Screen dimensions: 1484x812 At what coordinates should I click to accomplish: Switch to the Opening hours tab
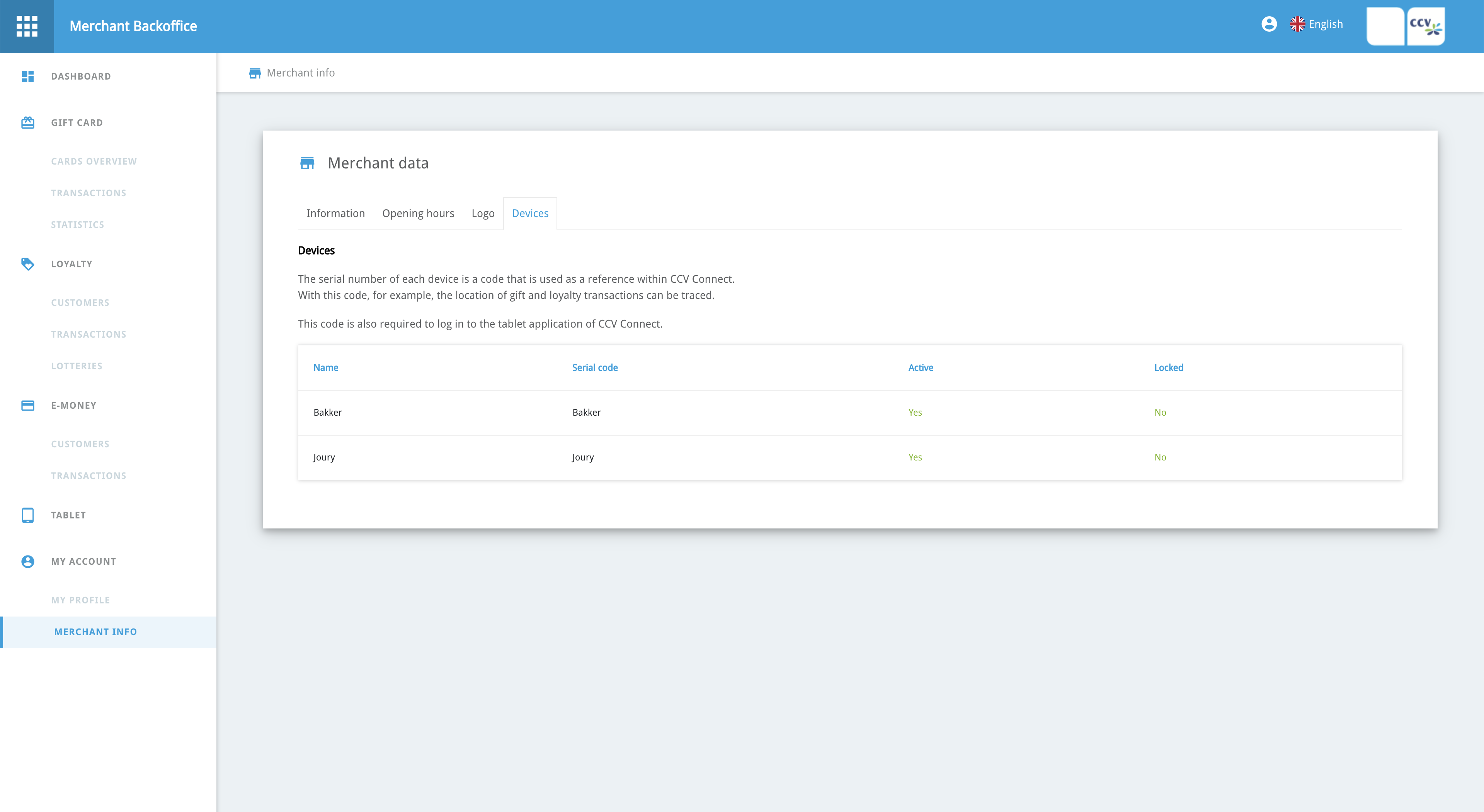click(x=418, y=214)
